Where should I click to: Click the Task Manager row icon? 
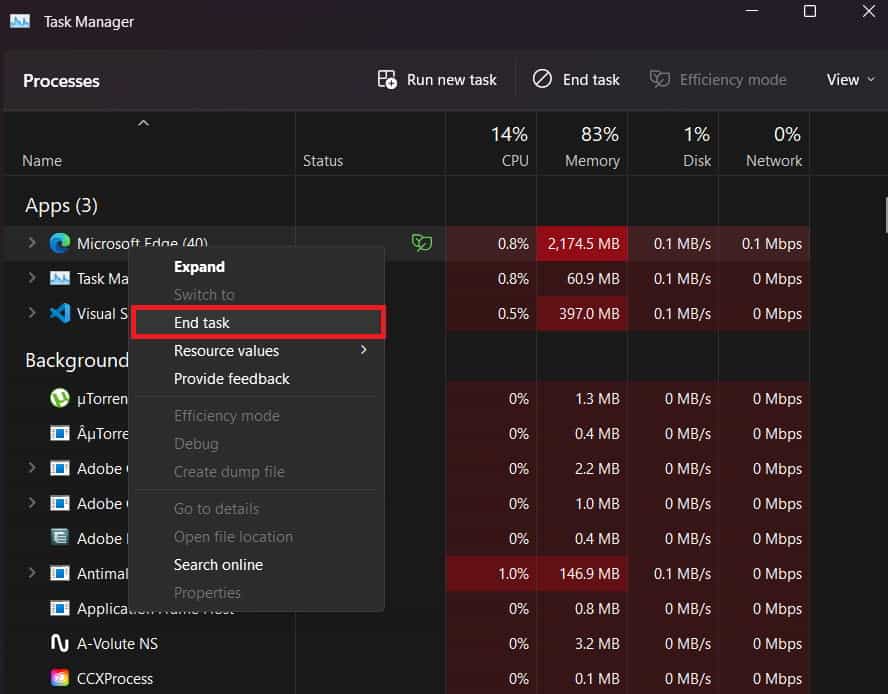click(x=60, y=278)
